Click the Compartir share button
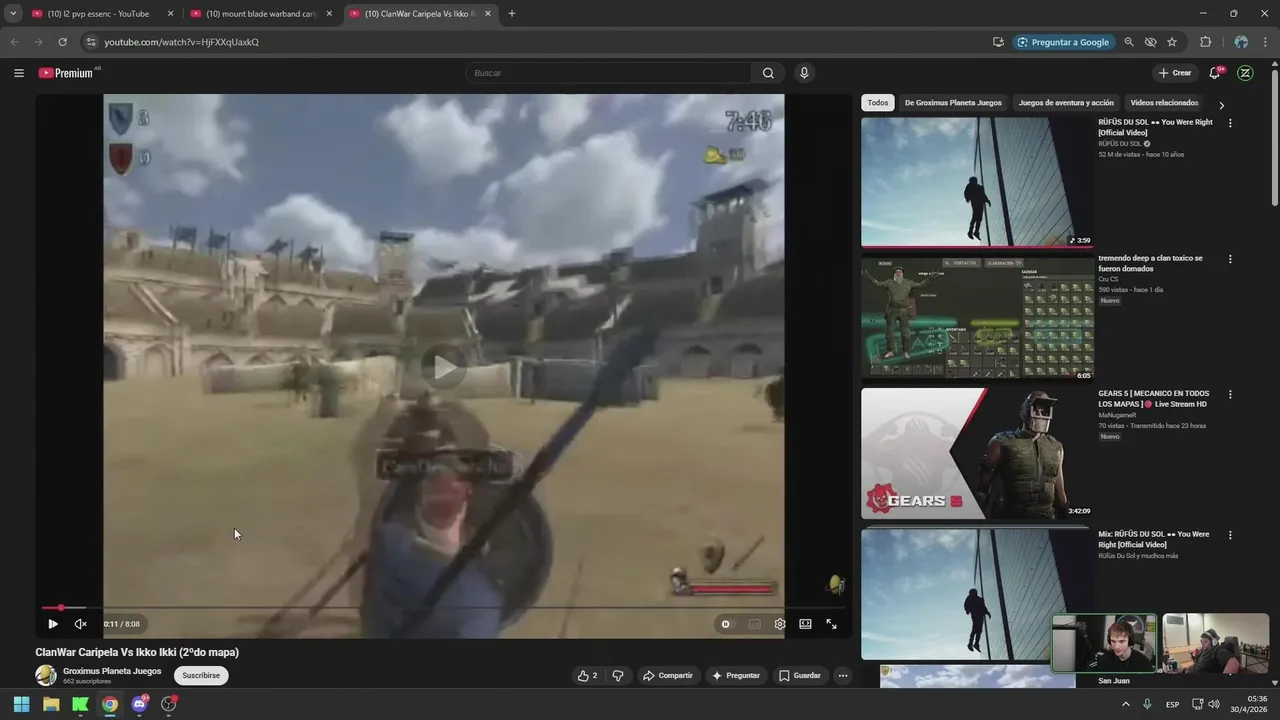This screenshot has height=720, width=1280. coord(668,676)
